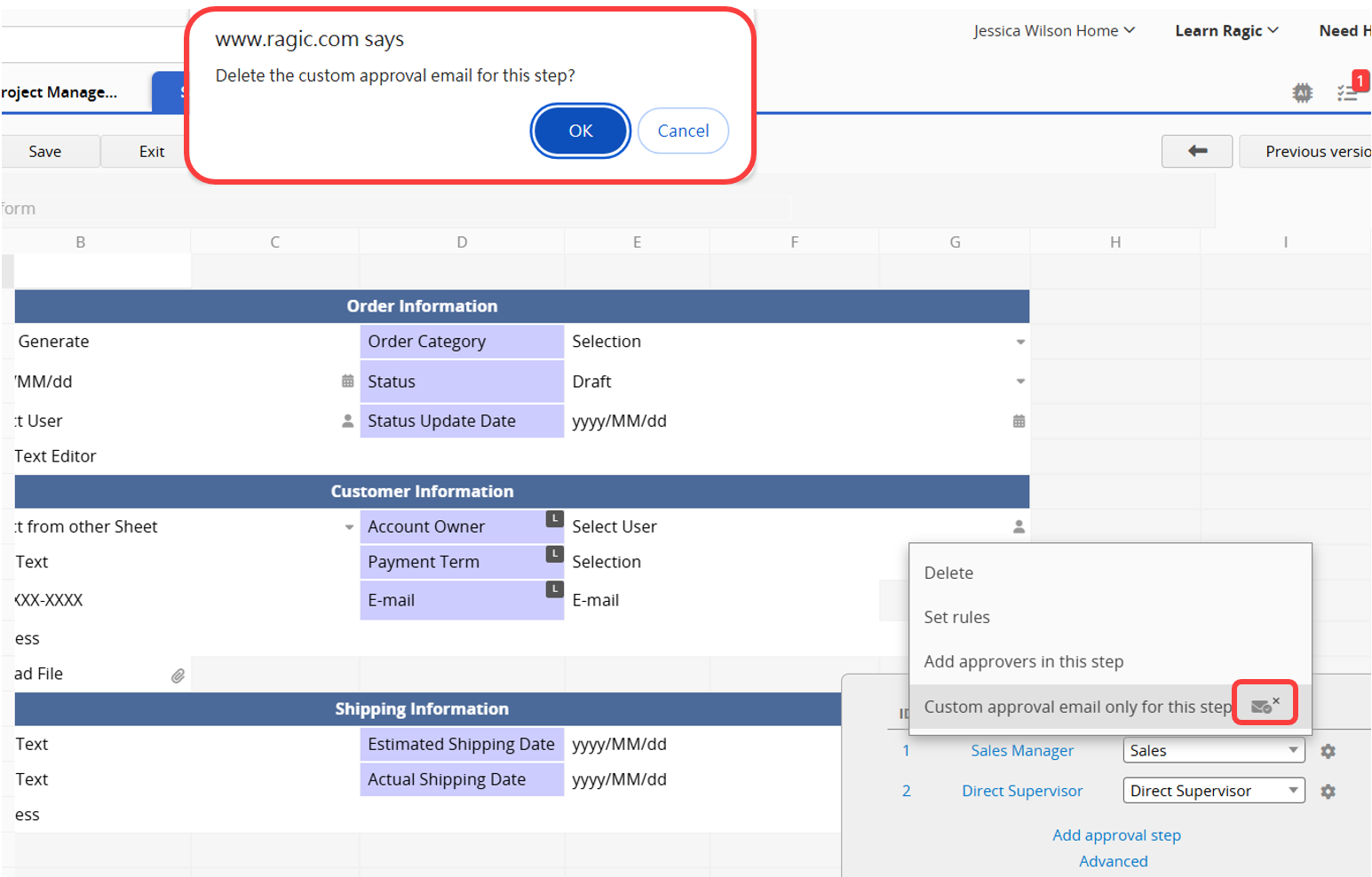The height and width of the screenshot is (877, 1372).
Task: Select Set rules in context menu
Action: coord(956,617)
